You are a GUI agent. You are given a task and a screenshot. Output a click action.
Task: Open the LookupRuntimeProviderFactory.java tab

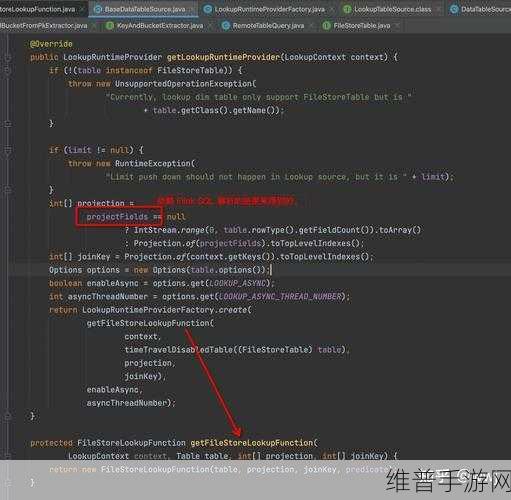[x=269, y=9]
